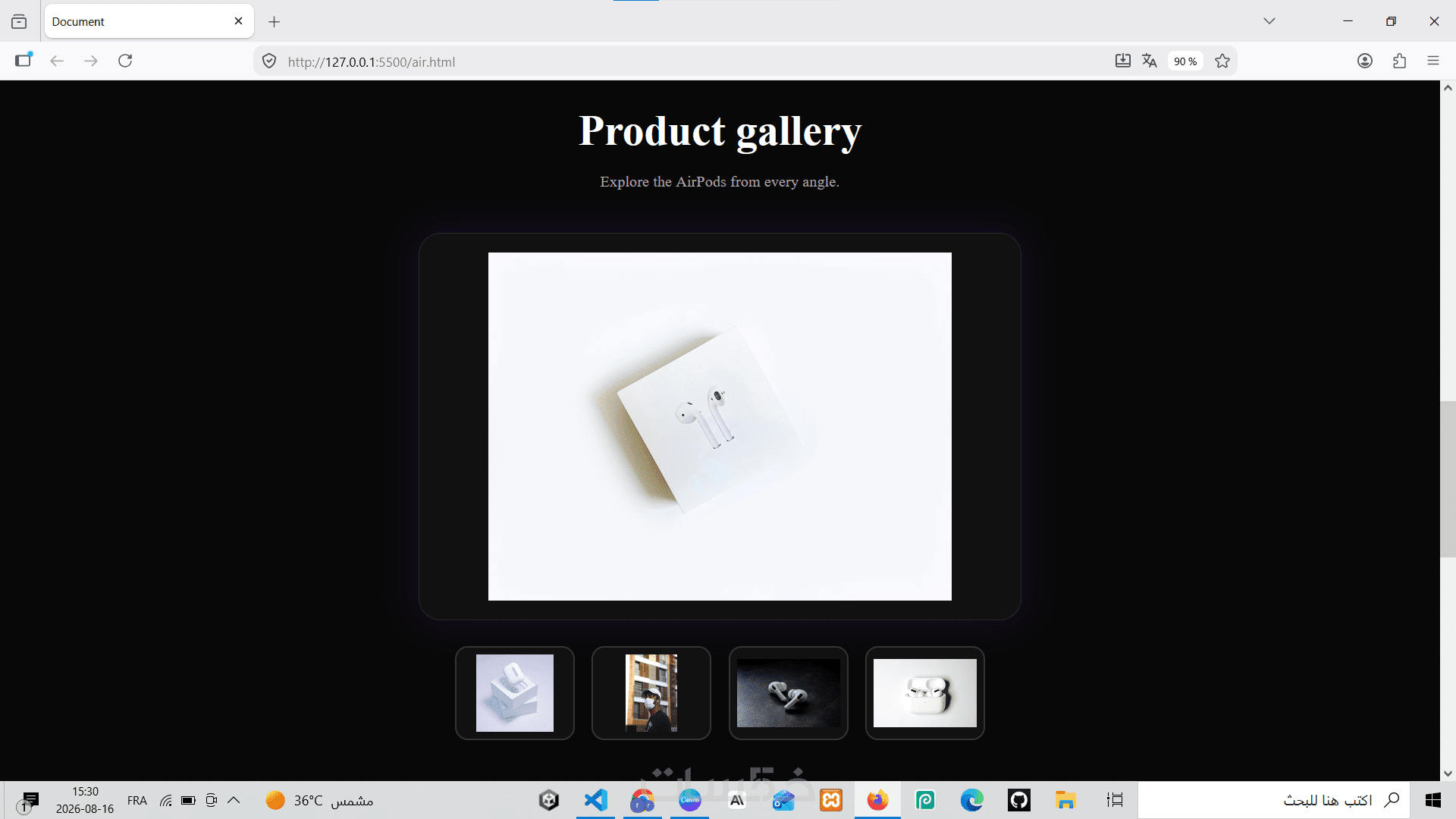Image resolution: width=1456 pixels, height=819 pixels.
Task: Click the Windows taskbar search box
Action: [x=1274, y=800]
